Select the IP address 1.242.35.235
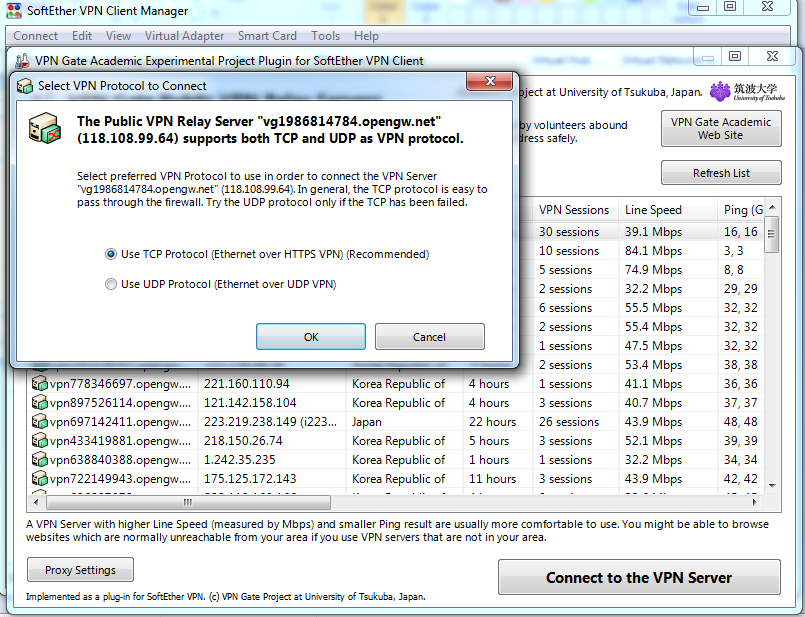This screenshot has width=805, height=617. point(239,459)
